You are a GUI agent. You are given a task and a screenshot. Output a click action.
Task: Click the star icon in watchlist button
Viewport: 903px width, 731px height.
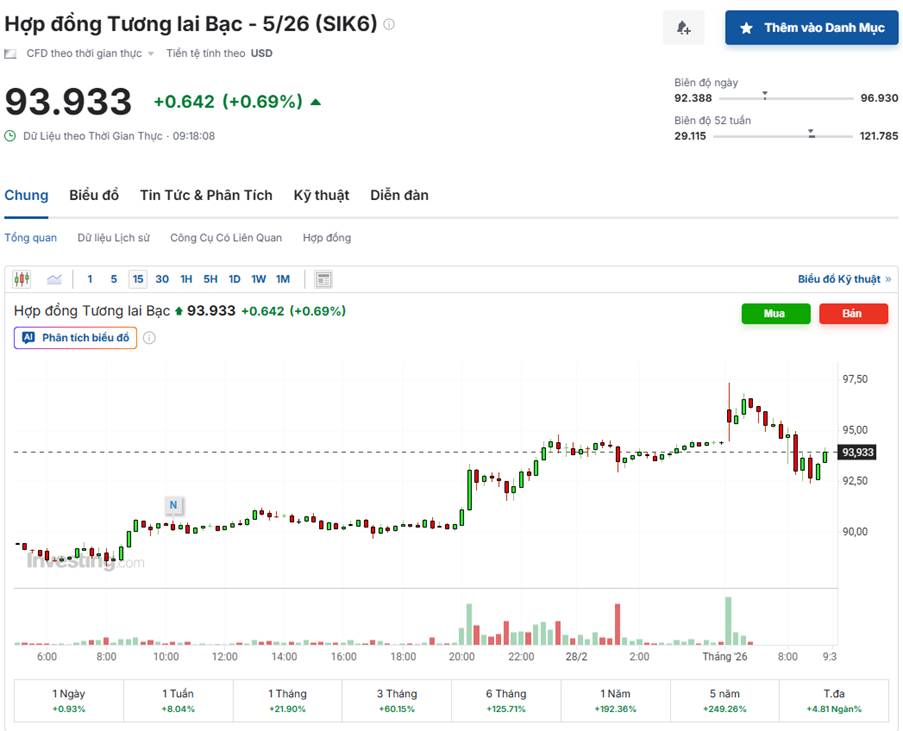click(746, 28)
